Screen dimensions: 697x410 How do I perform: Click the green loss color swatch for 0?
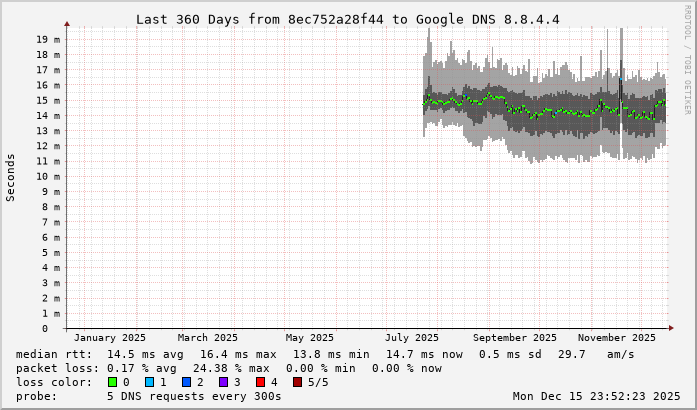112,382
